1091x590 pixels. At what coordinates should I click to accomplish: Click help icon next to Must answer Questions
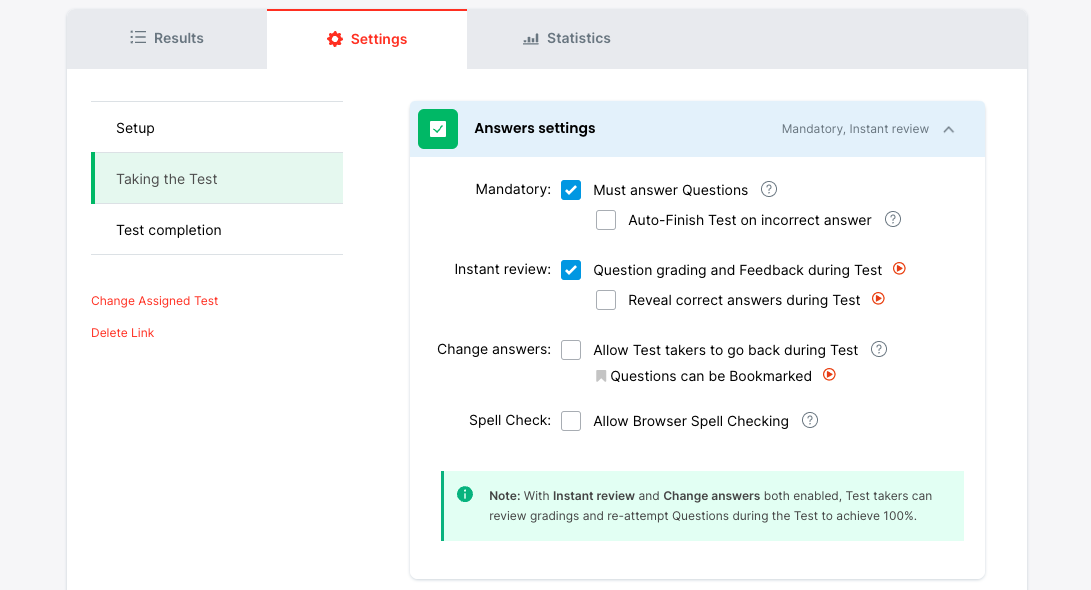(769, 189)
